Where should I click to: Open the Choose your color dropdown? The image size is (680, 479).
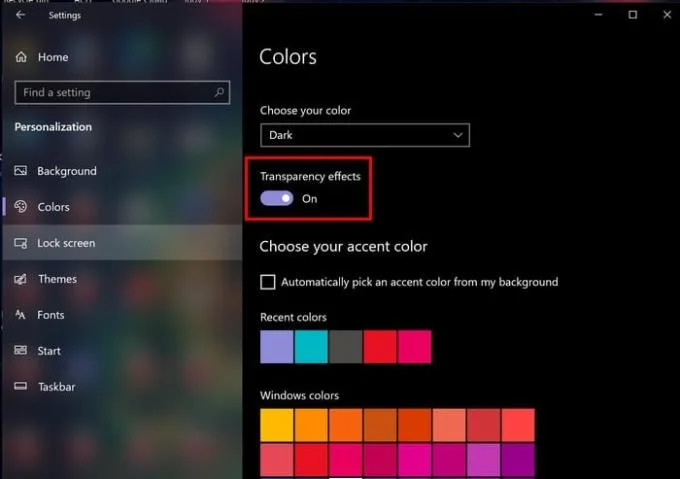tap(365, 135)
